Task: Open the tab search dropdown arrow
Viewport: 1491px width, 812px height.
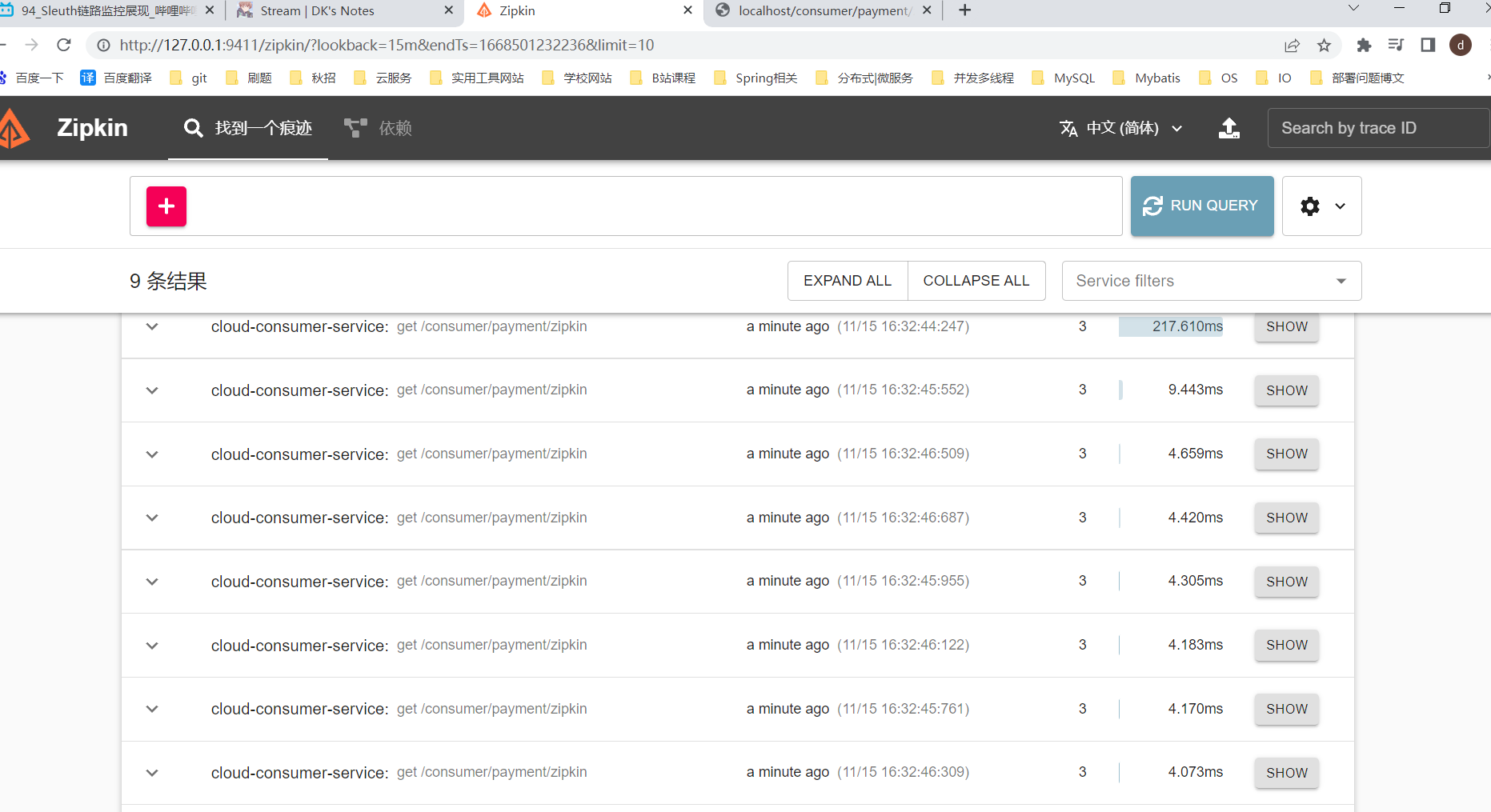Action: [1353, 8]
